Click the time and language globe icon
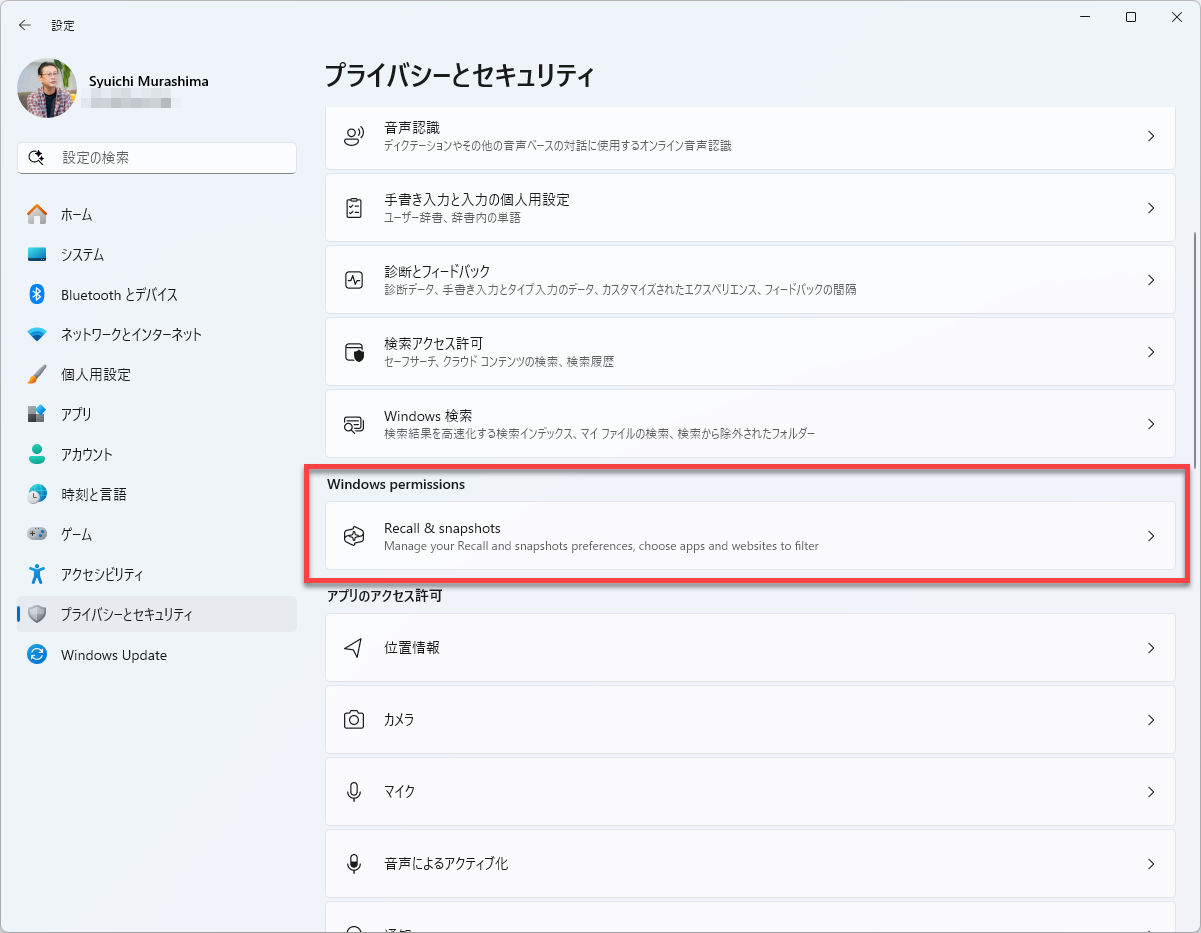The image size is (1201, 933). pyautogui.click(x=37, y=494)
